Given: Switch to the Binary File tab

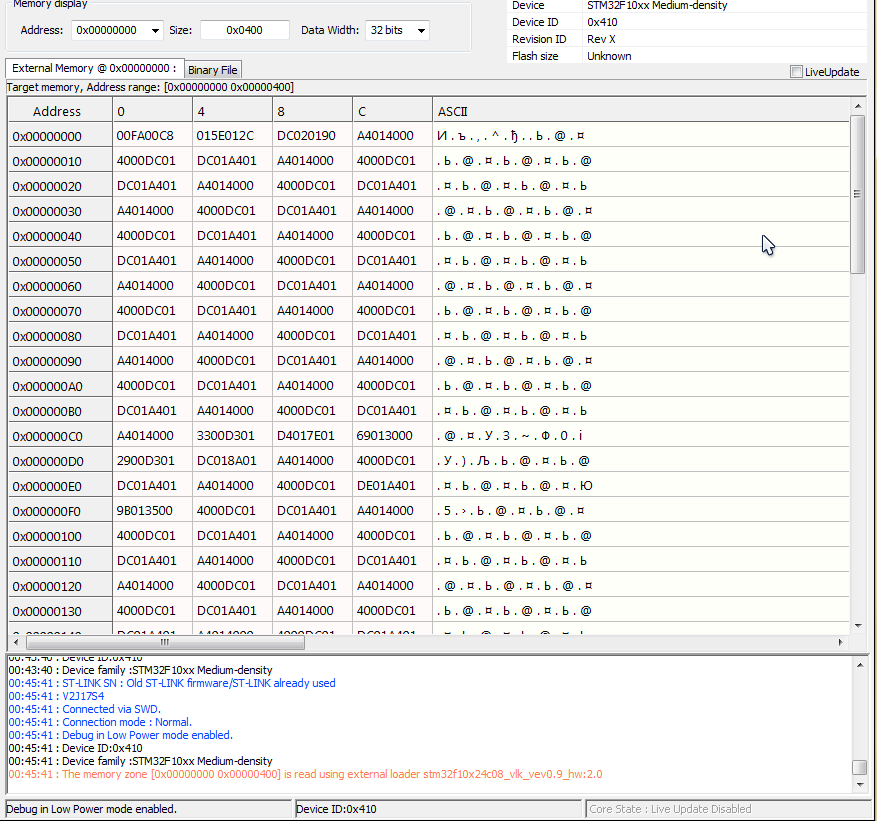Looking at the screenshot, I should click(213, 70).
